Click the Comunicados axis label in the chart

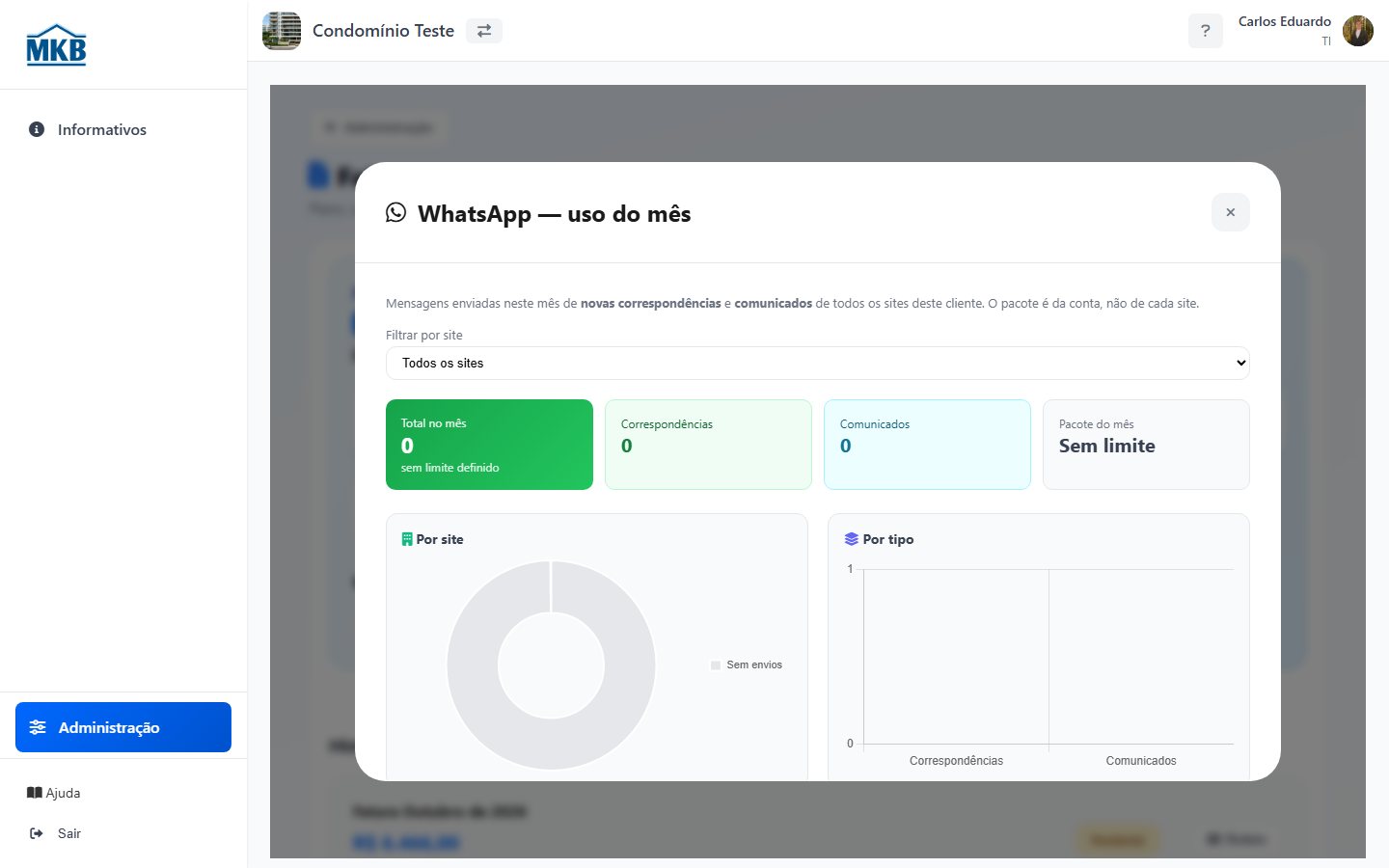(x=1141, y=761)
